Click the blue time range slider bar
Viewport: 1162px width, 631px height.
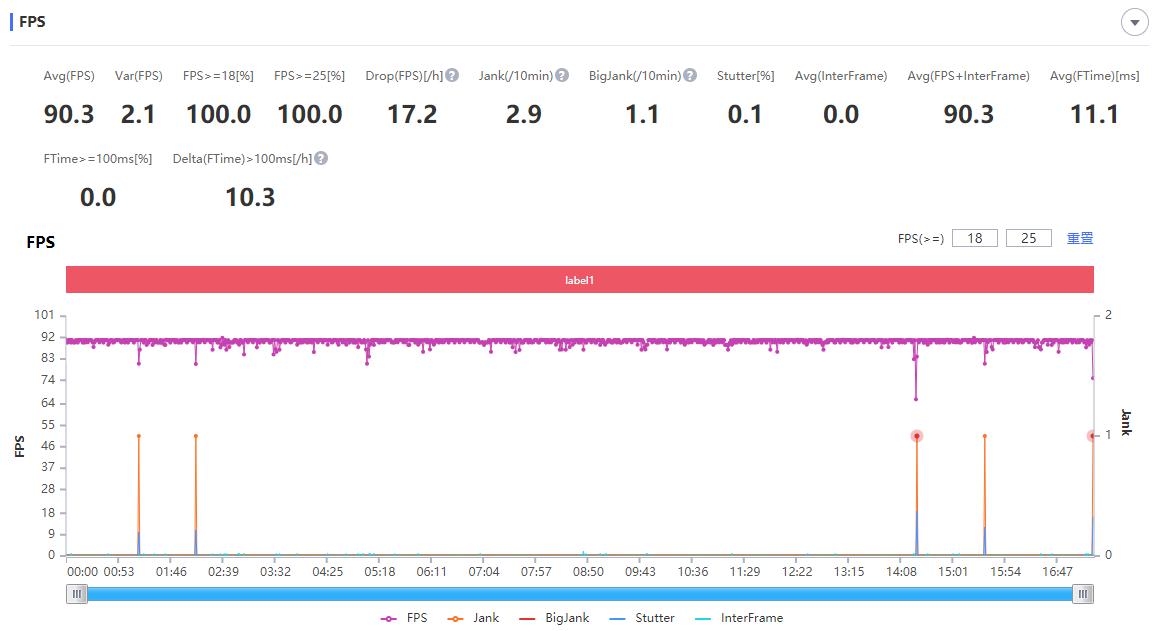[x=580, y=594]
